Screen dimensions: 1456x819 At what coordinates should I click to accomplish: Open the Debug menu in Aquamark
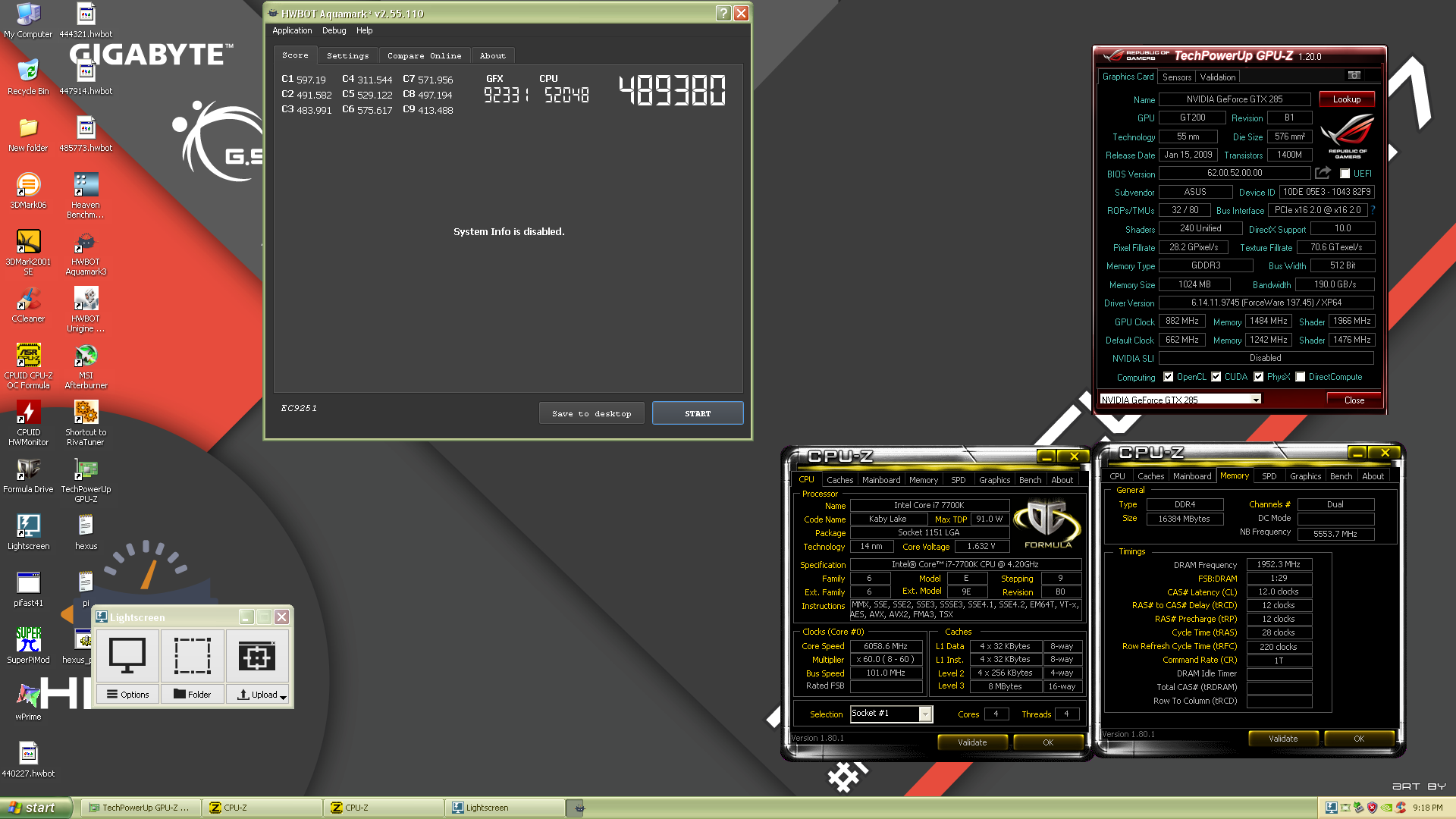pos(334,30)
